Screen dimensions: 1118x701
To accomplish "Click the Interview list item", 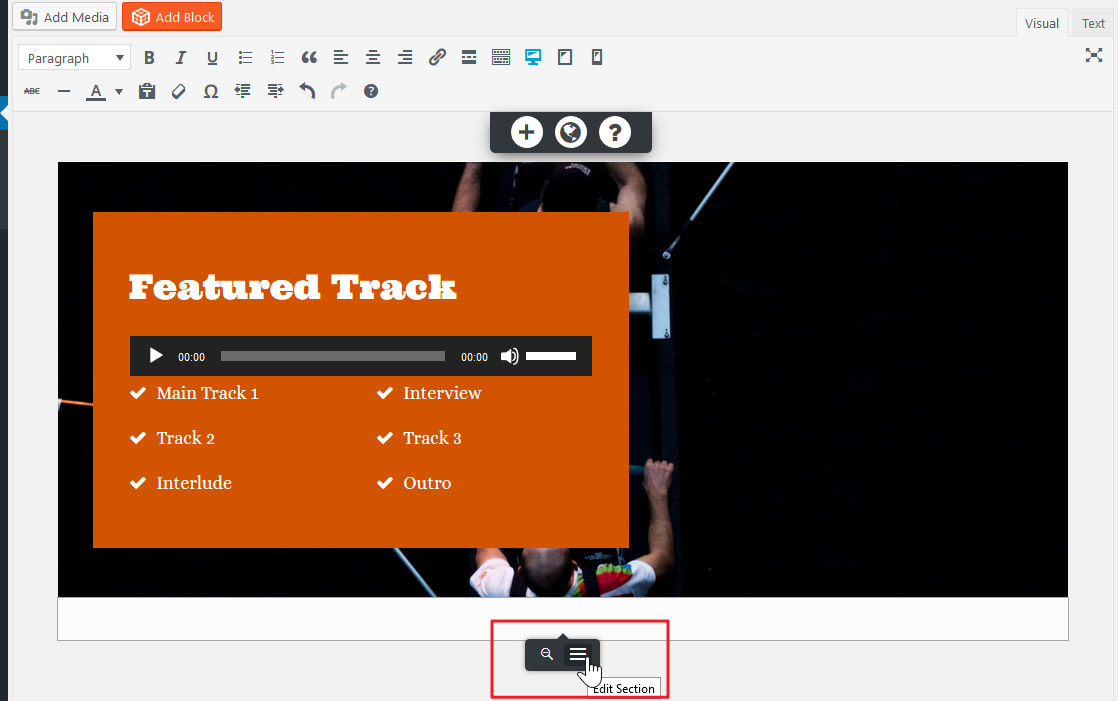I will coord(442,393).
